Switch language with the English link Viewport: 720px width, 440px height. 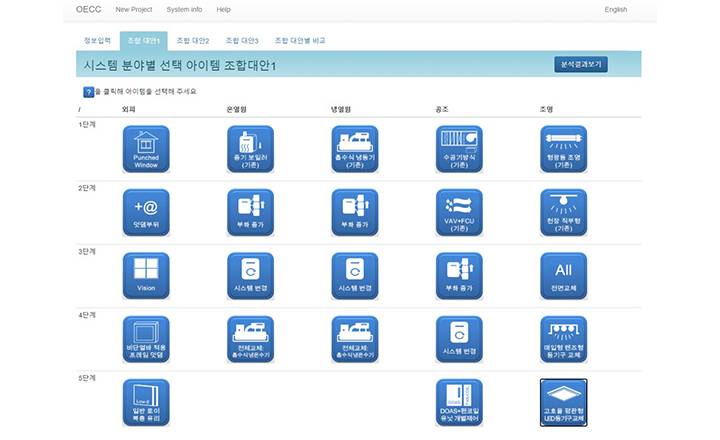[615, 9]
